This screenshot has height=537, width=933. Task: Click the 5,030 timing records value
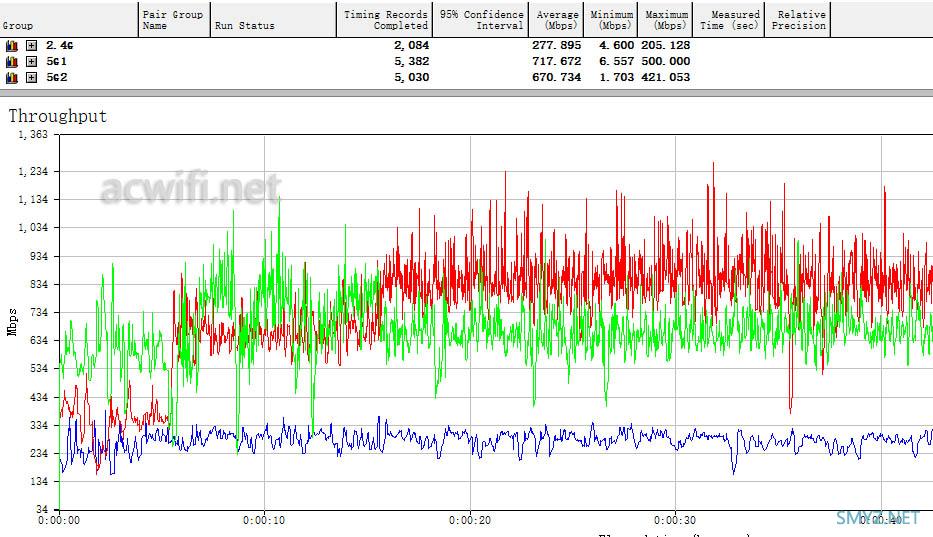click(411, 77)
